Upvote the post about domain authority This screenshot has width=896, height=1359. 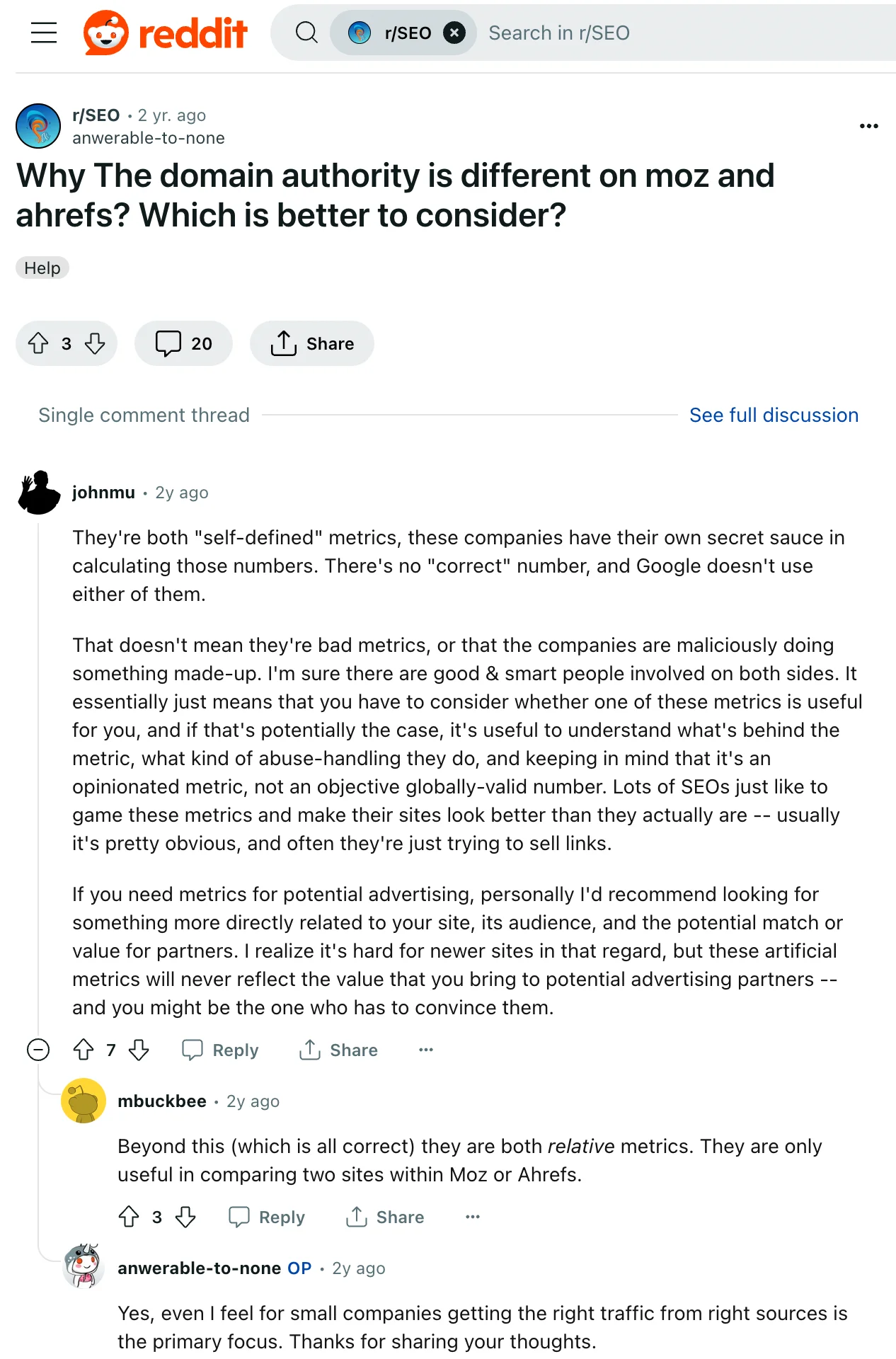tap(40, 343)
